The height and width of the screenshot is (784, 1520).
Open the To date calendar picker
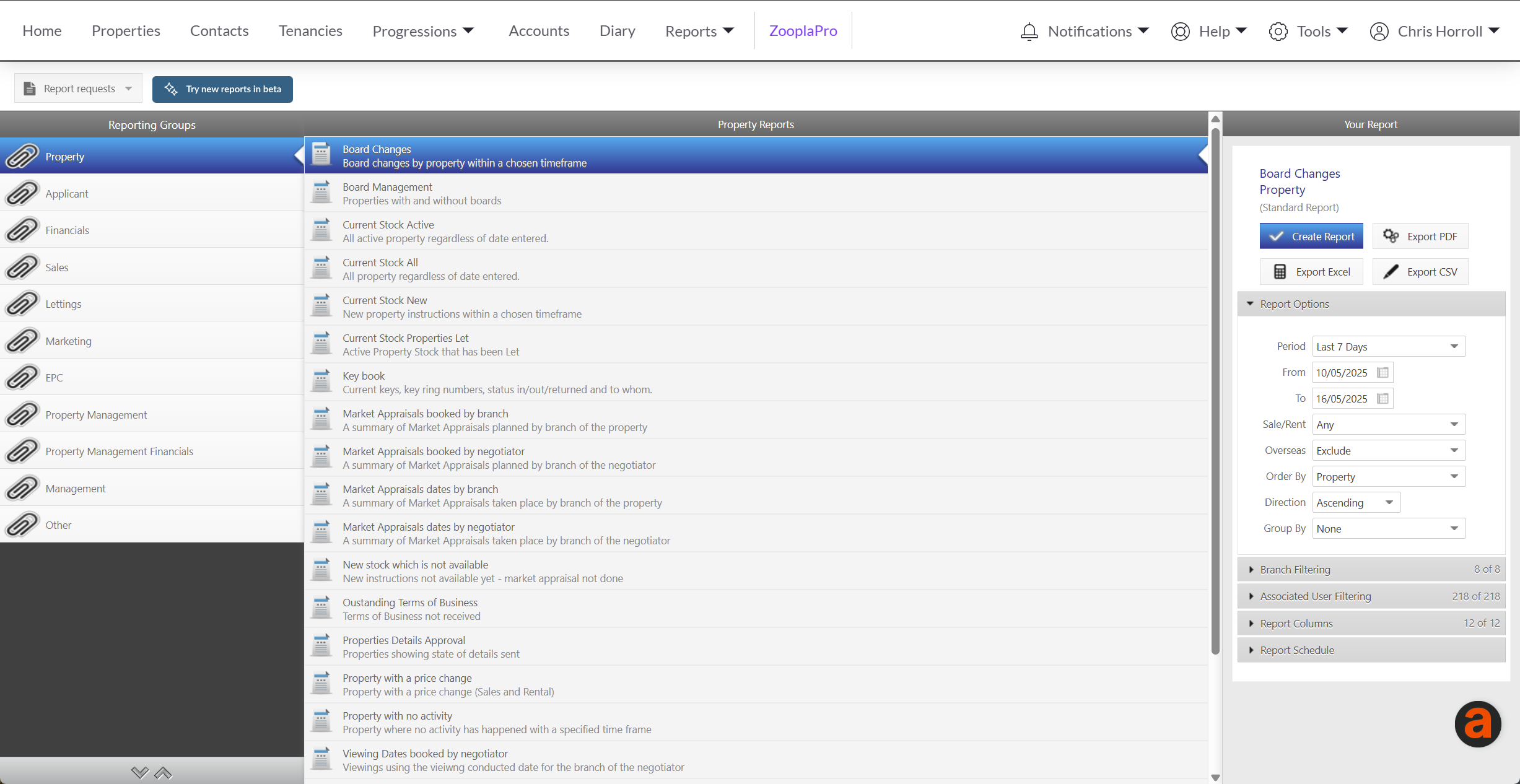point(1382,399)
